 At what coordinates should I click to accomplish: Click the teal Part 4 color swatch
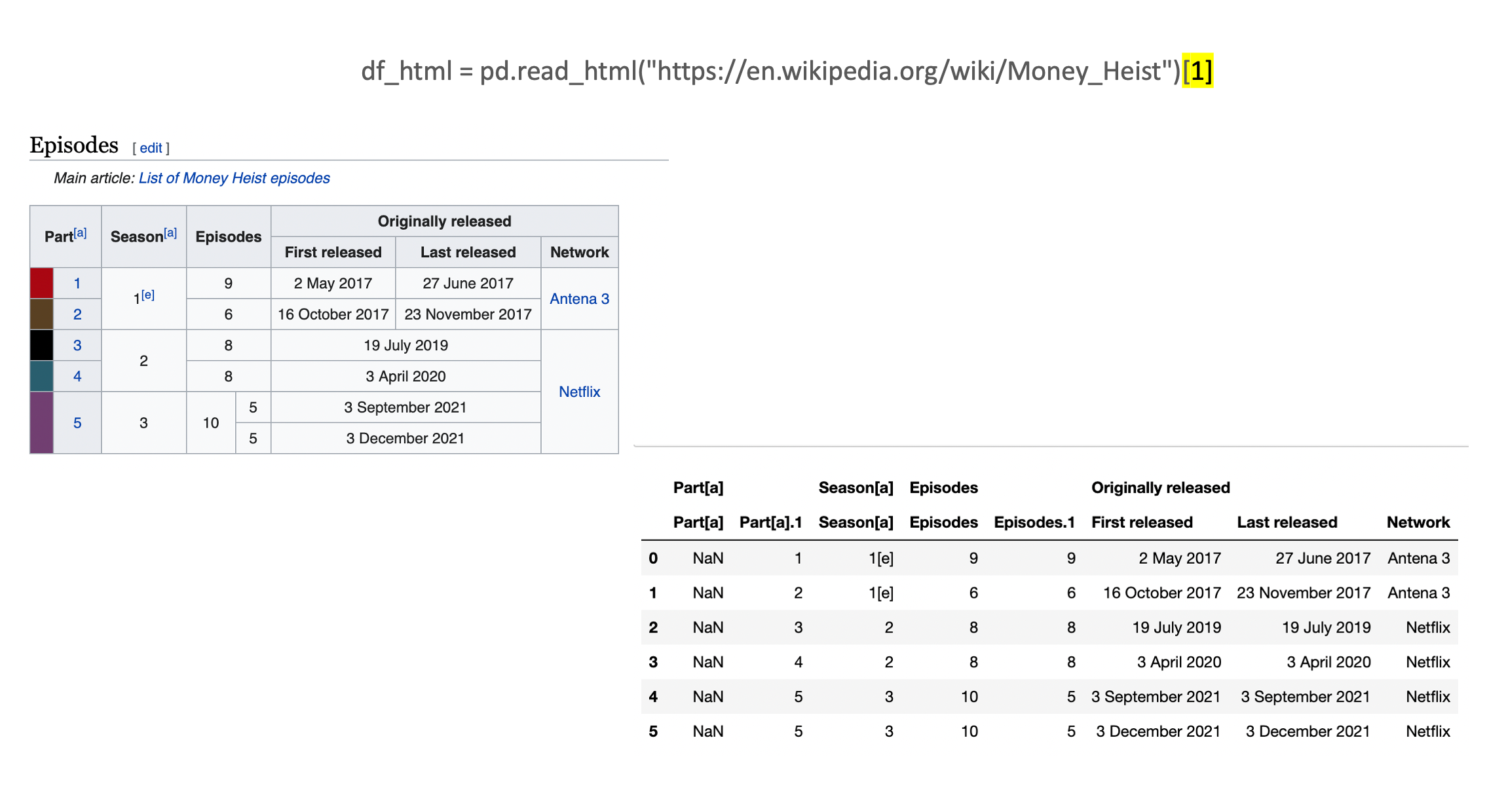42,377
